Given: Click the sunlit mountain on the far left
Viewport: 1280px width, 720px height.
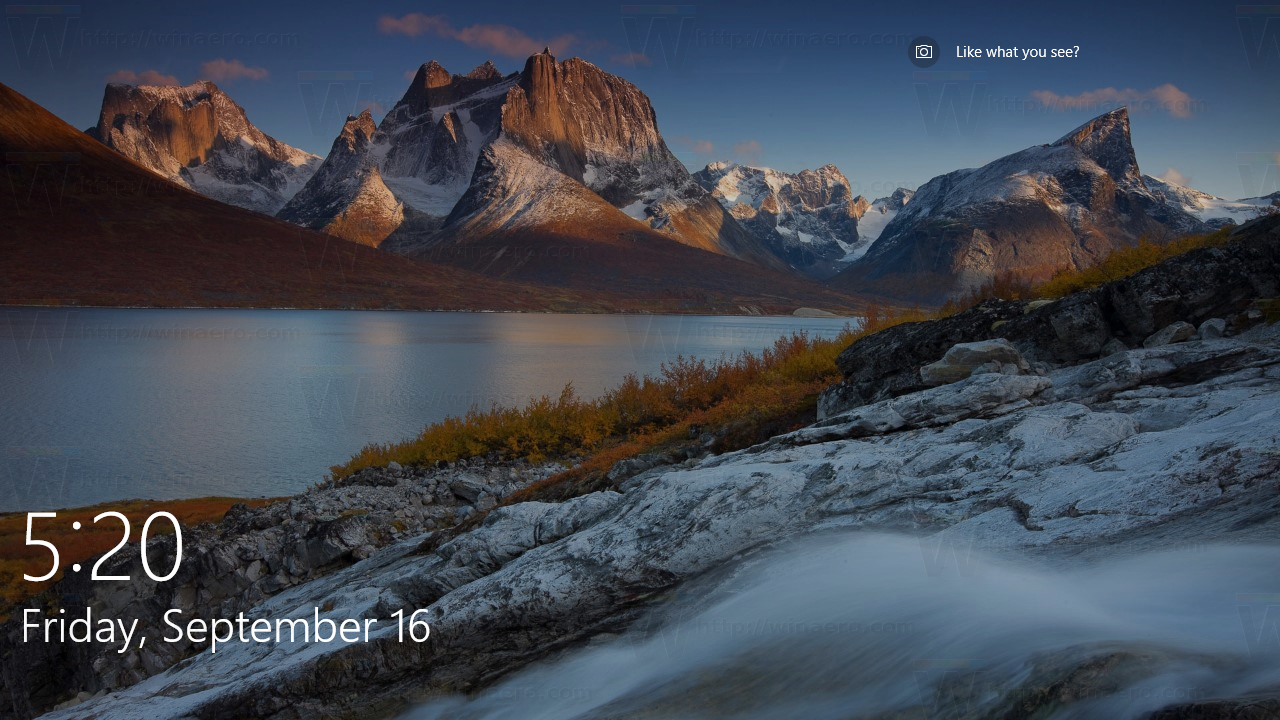Looking at the screenshot, I should pyautogui.click(x=190, y=130).
